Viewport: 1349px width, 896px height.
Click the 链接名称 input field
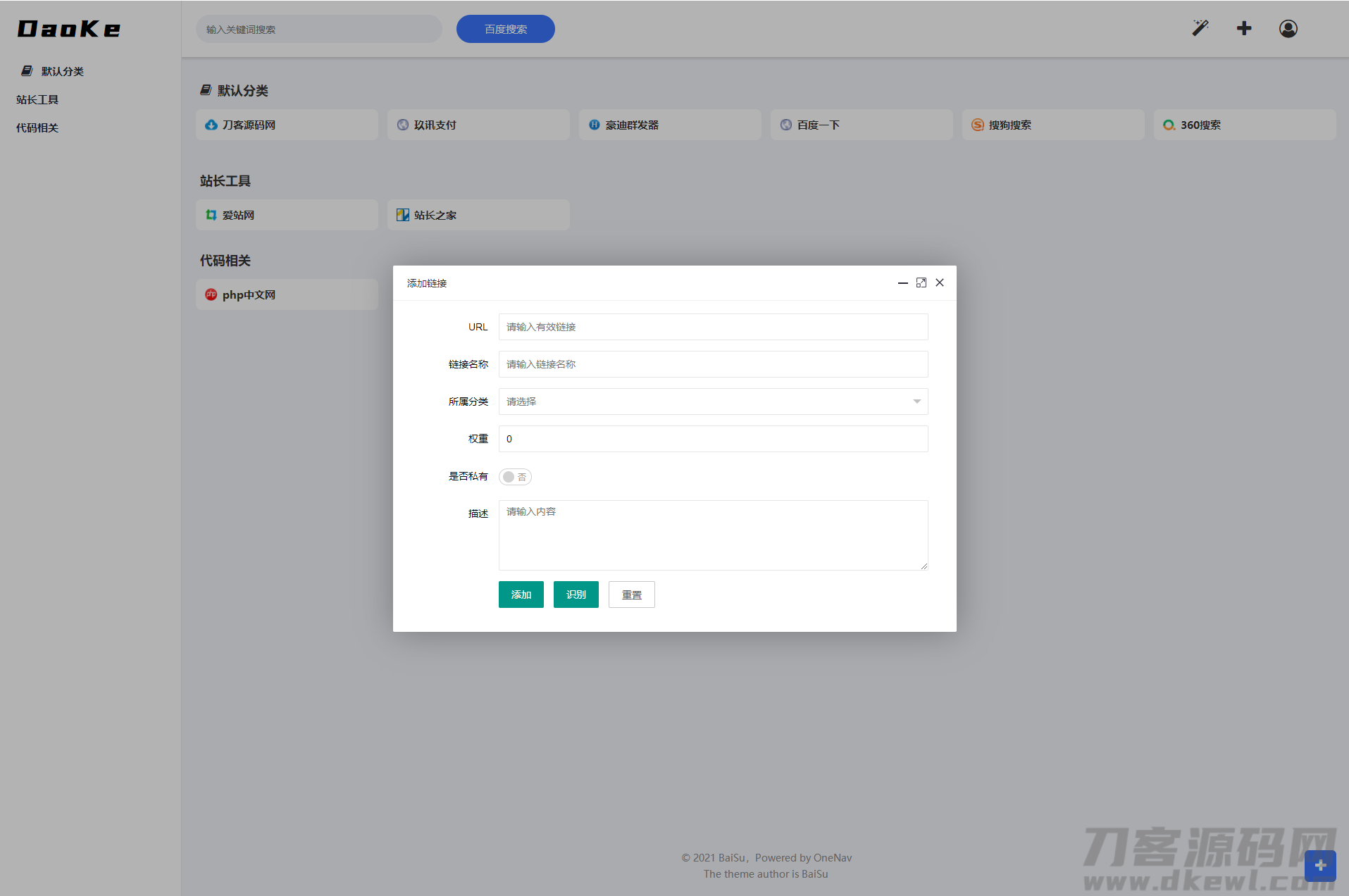click(x=713, y=364)
